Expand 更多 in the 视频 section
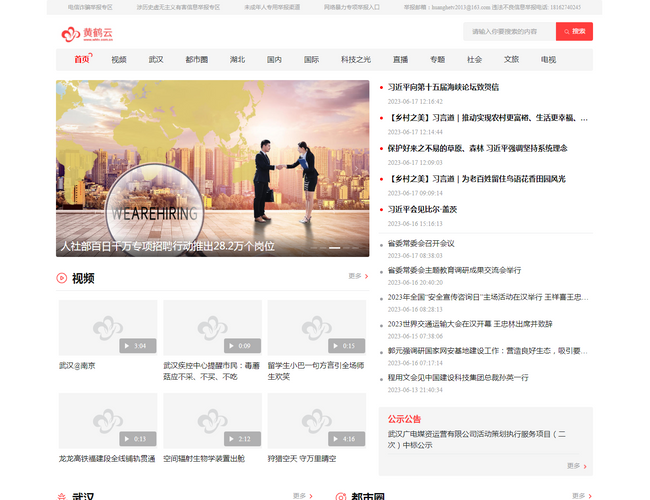 357,277
